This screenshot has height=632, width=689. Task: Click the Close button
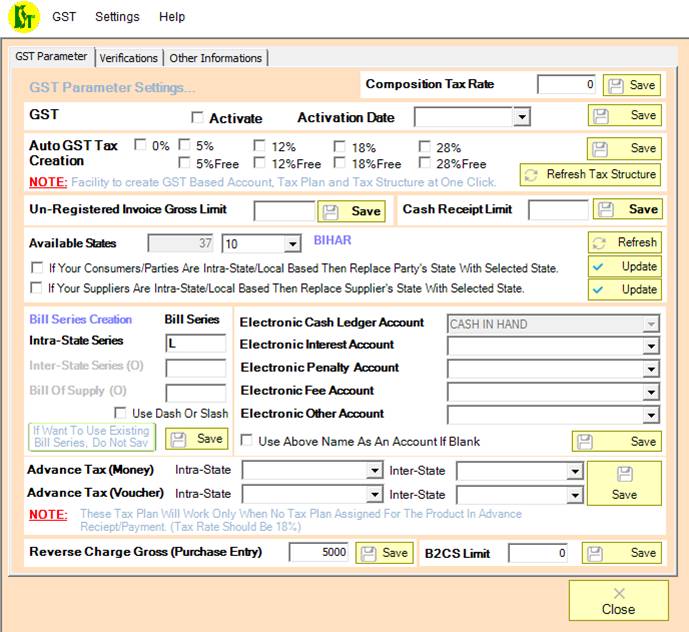pyautogui.click(x=618, y=601)
